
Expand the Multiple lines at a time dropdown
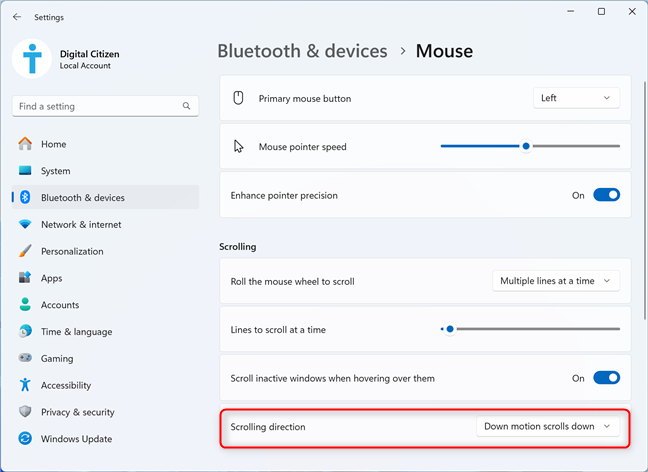click(556, 281)
